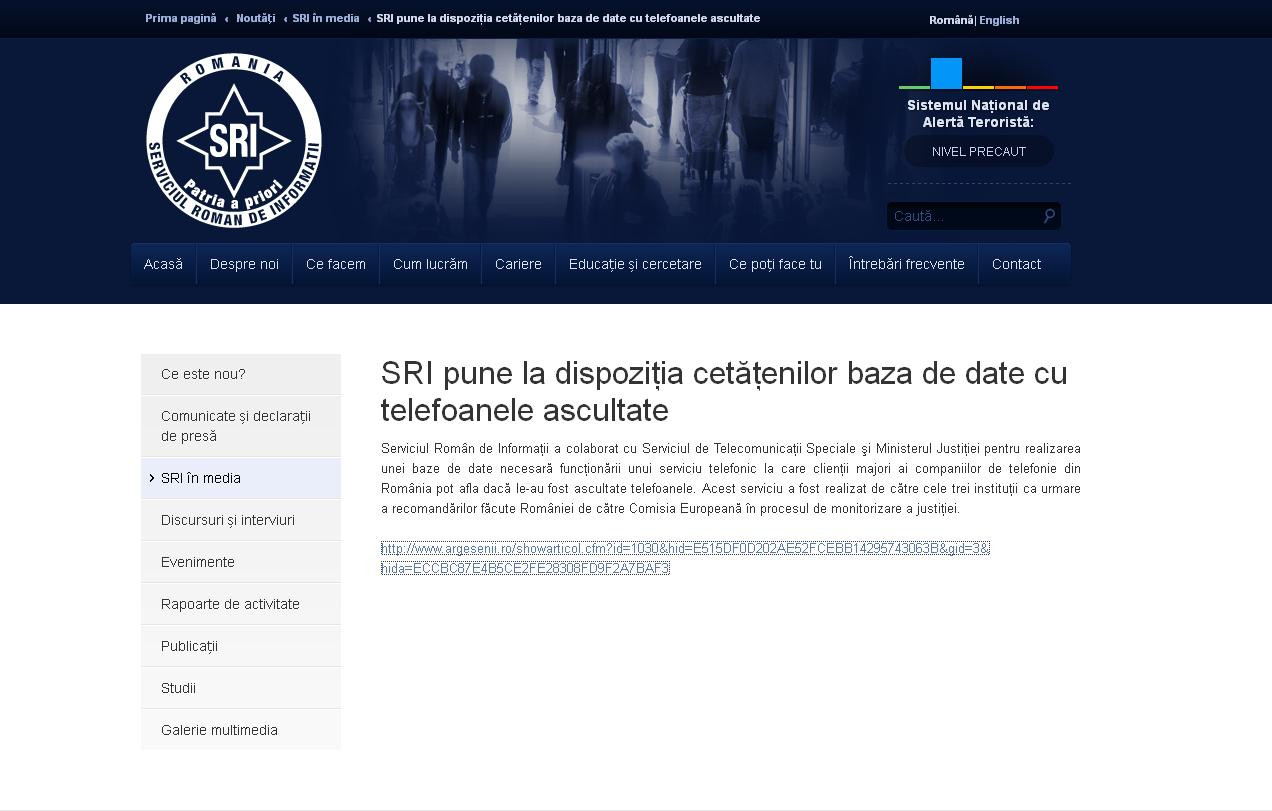
Task: Expand the Ce facem navigation item
Action: click(335, 263)
